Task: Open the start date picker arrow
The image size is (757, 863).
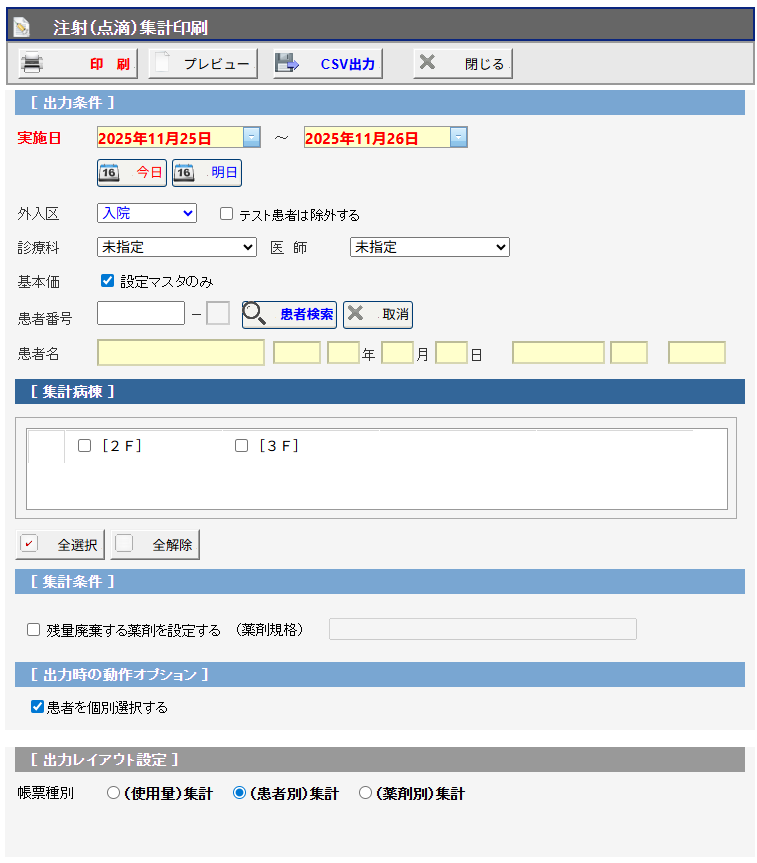Action: coord(252,138)
